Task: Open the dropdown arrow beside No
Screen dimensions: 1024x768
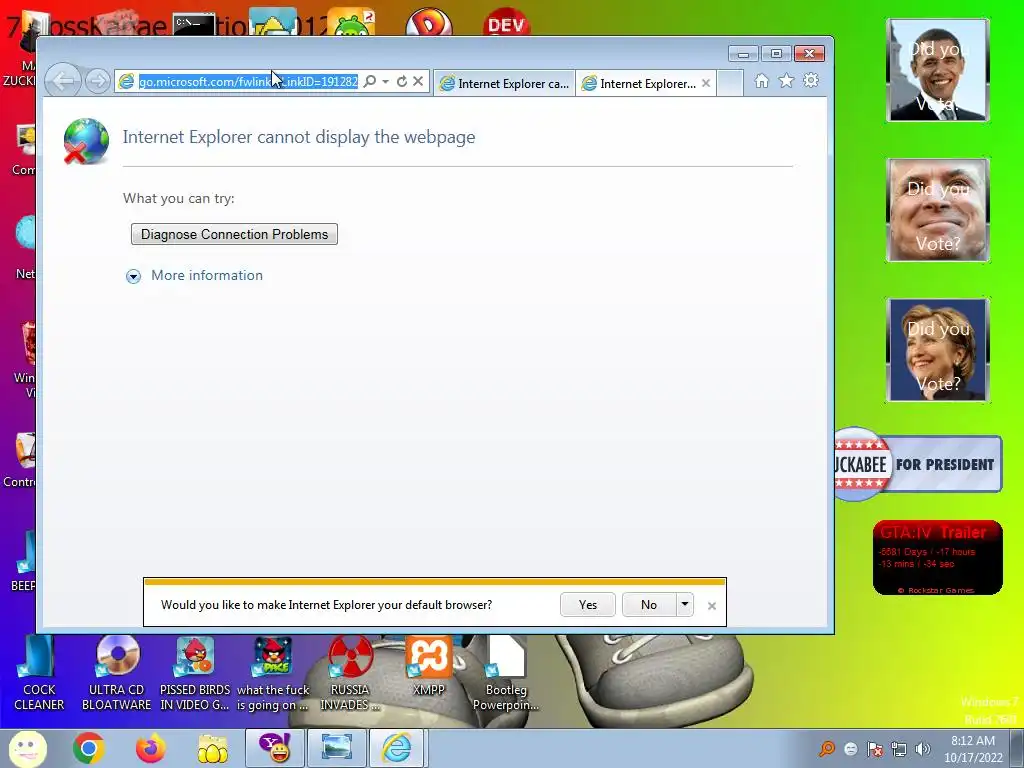Action: 684,605
